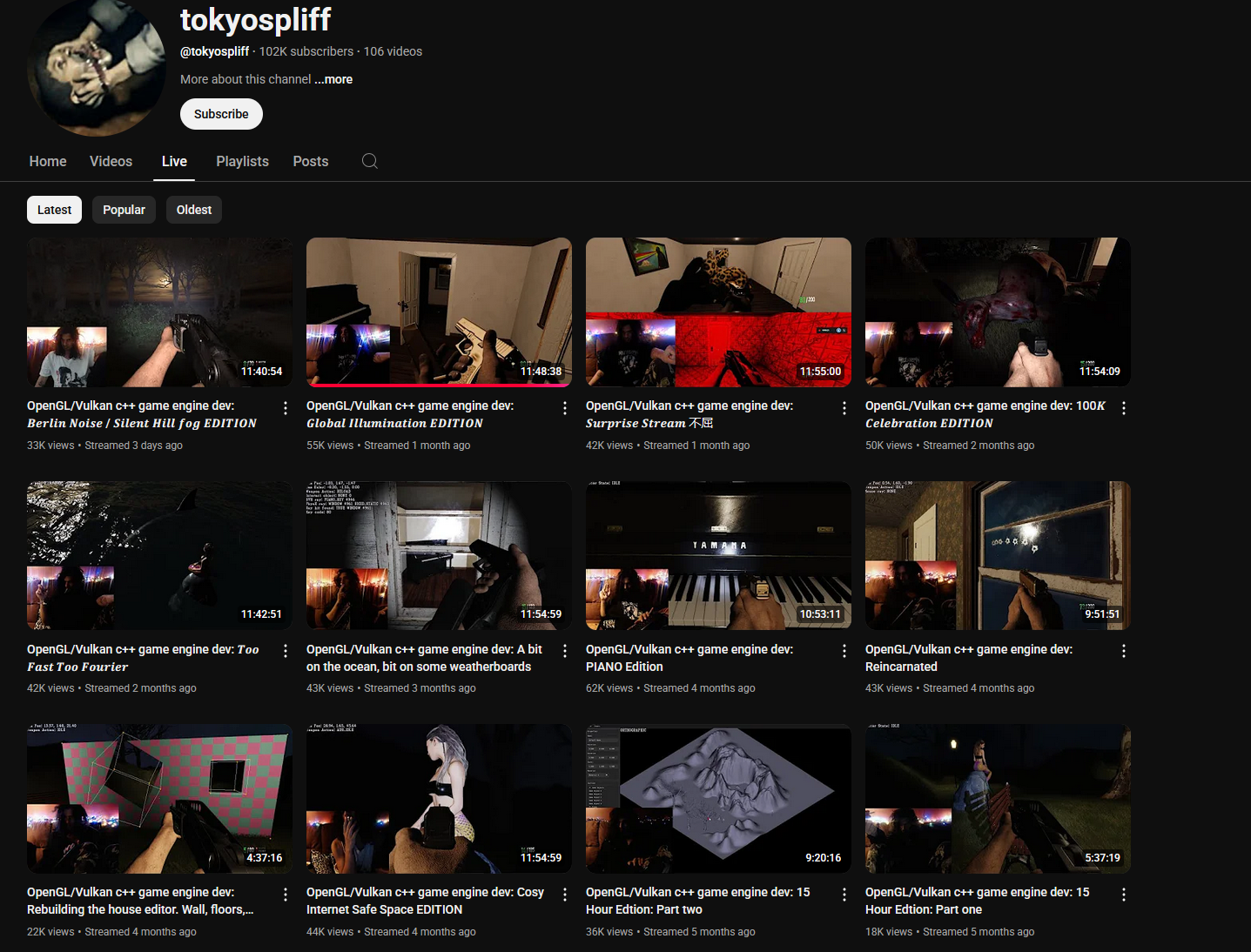Play the 11:48:38 Global Illumination thumbnail

(439, 312)
